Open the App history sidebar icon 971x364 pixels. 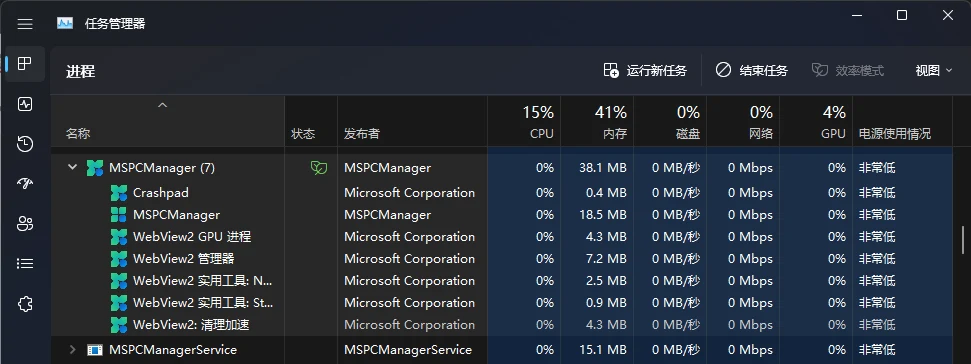(25, 144)
